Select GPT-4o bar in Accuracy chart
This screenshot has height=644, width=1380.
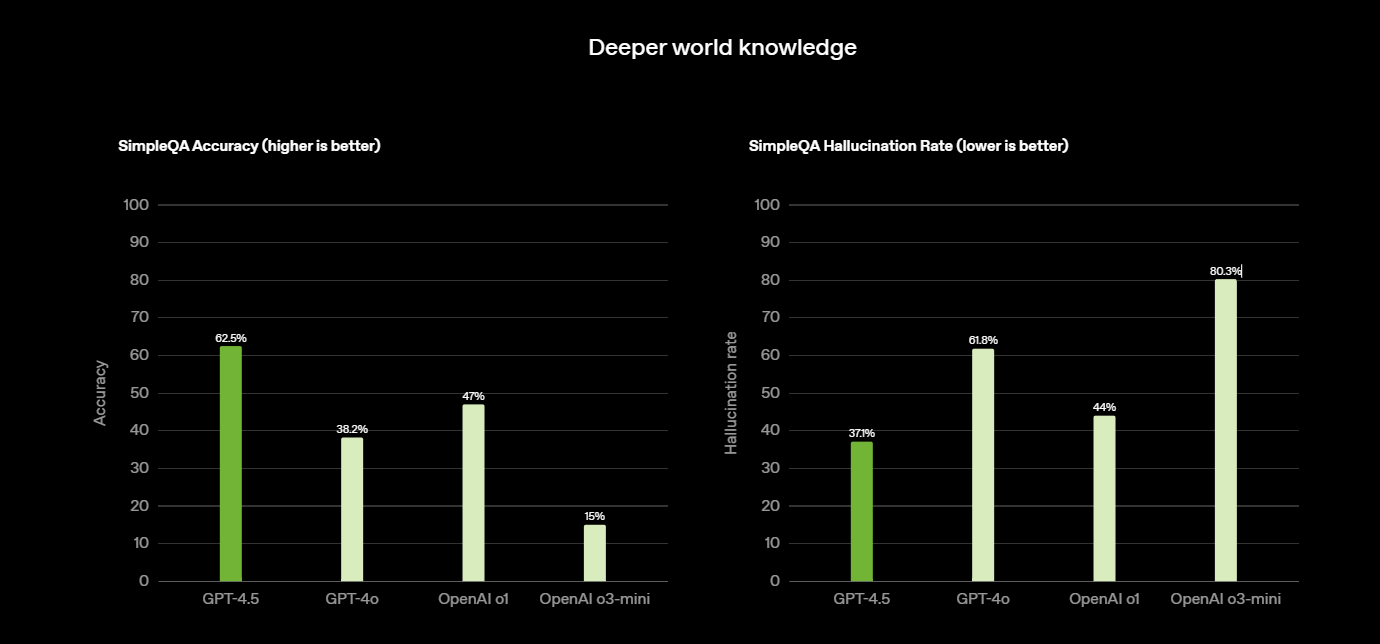352,509
